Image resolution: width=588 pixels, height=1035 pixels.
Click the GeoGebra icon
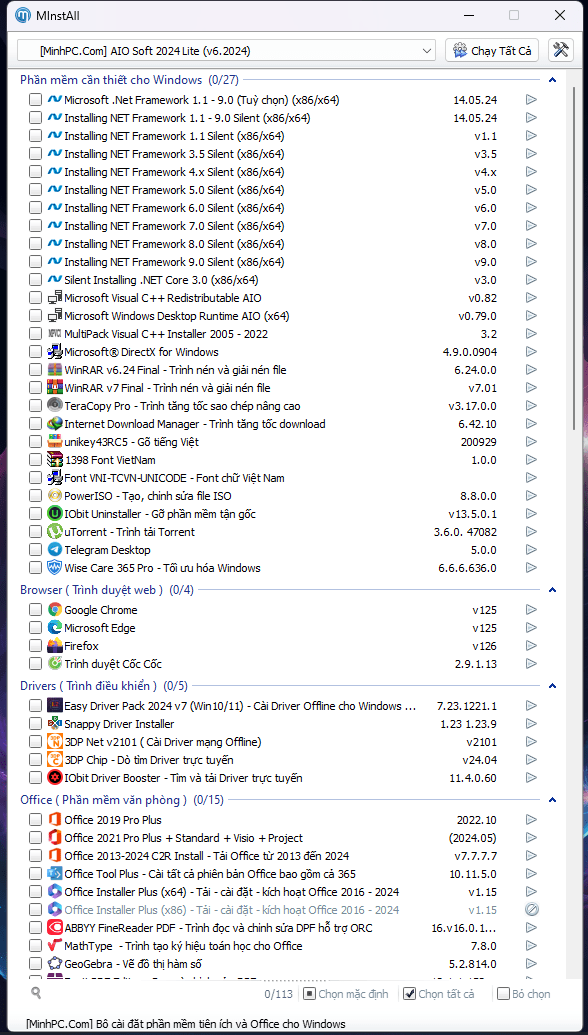click(55, 964)
